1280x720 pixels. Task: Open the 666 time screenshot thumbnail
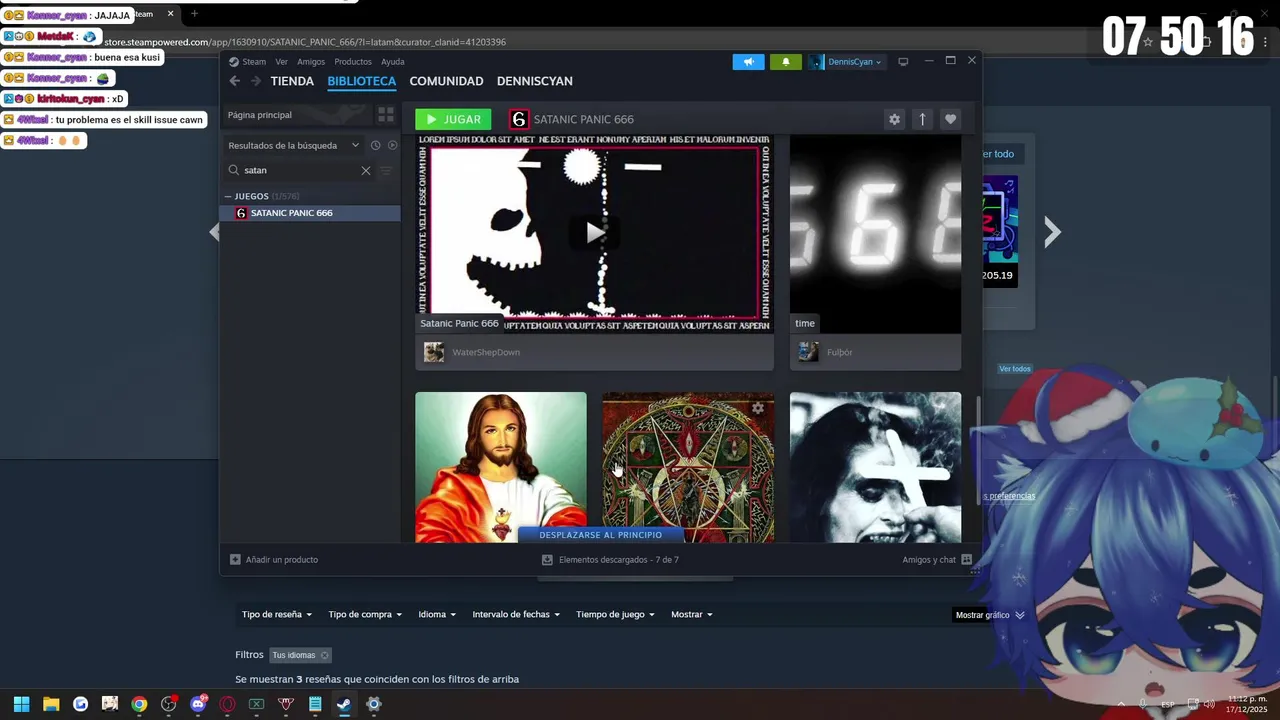(x=875, y=233)
